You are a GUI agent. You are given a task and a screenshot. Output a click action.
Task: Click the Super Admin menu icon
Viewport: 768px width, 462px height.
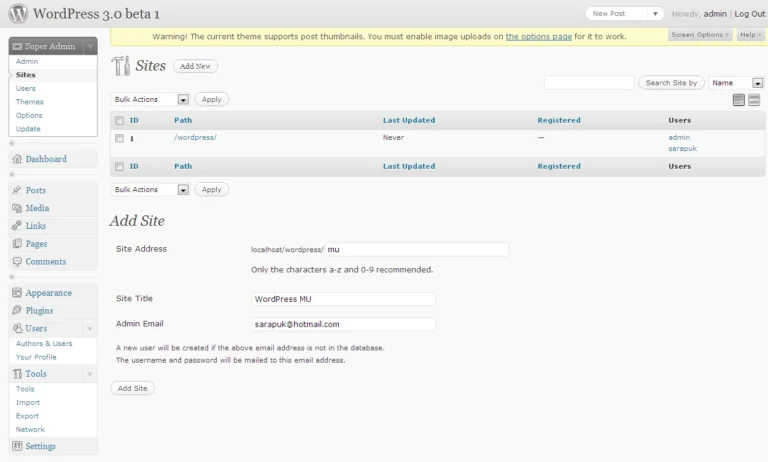click(x=18, y=47)
